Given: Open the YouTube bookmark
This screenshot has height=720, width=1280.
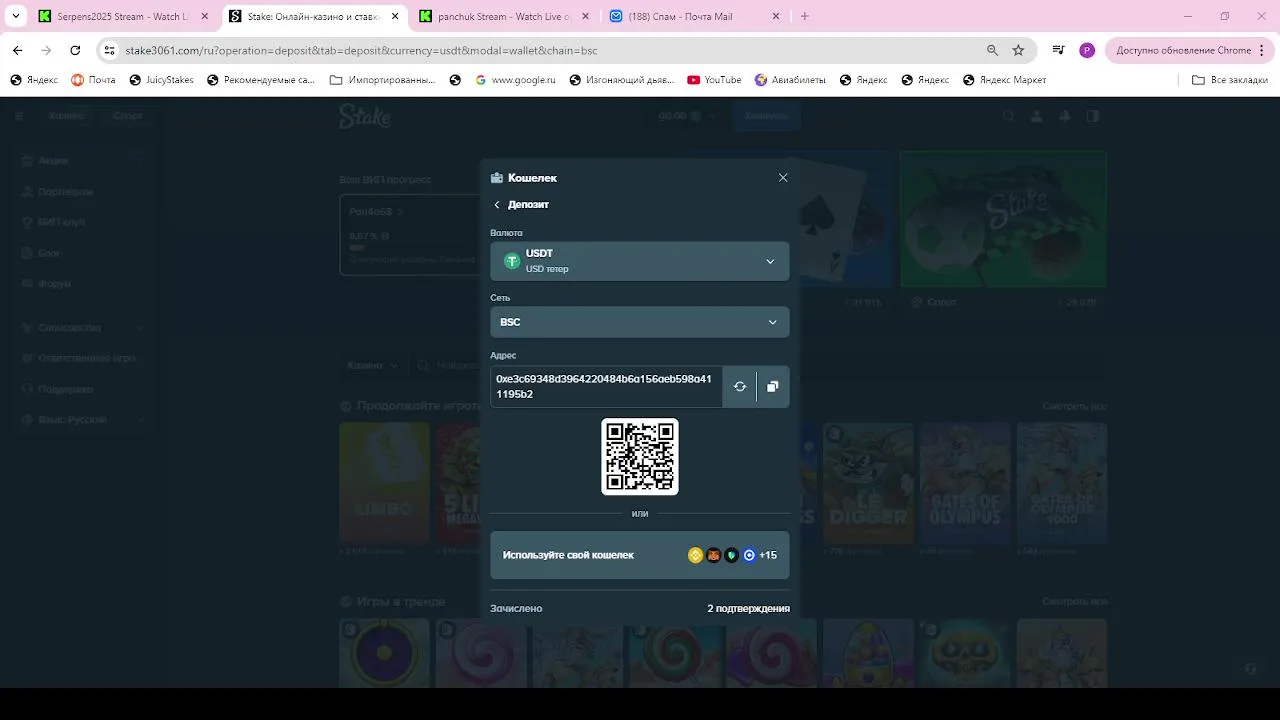Looking at the screenshot, I should 714,80.
